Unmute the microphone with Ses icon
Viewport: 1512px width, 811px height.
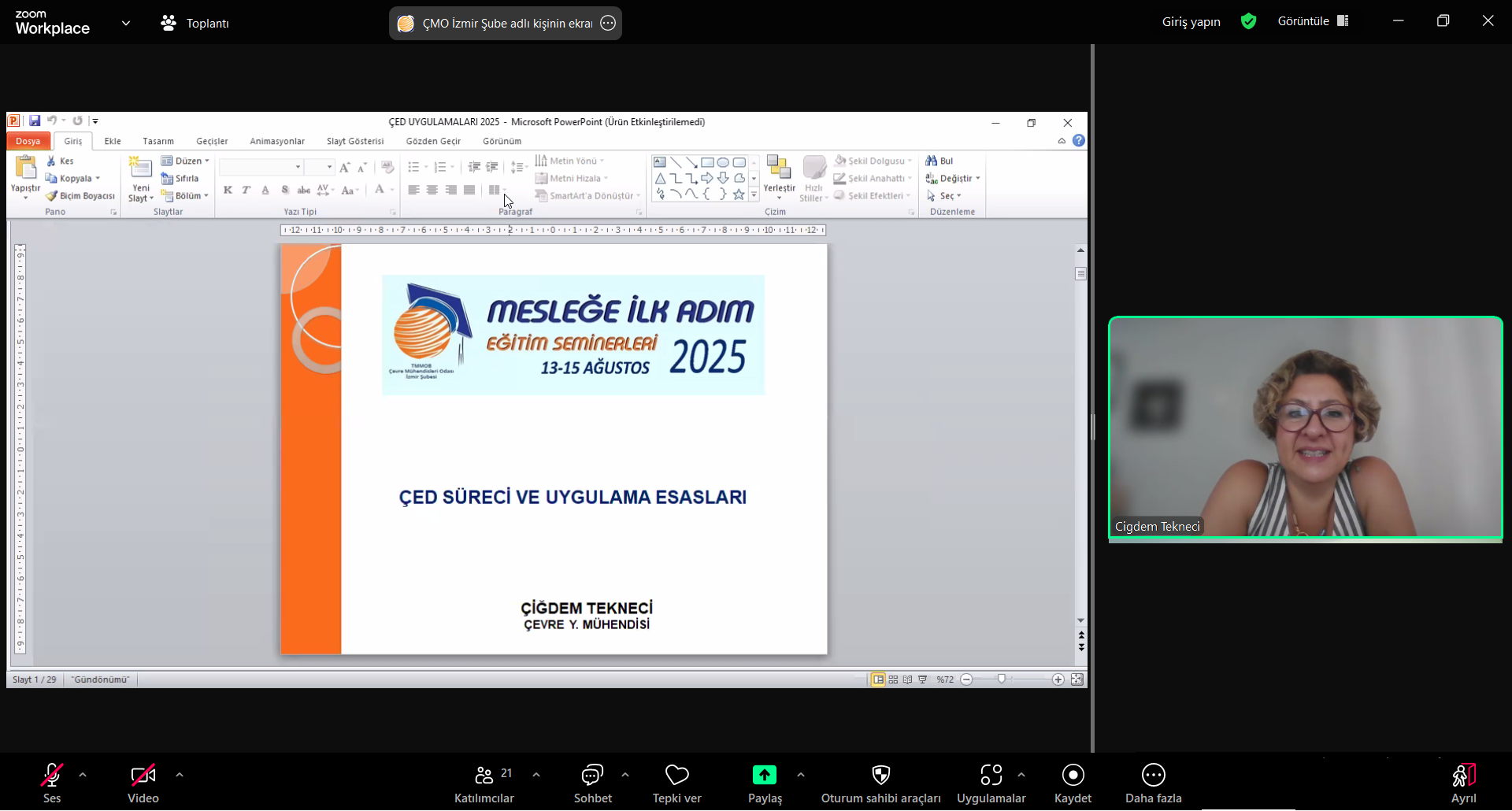pyautogui.click(x=52, y=776)
